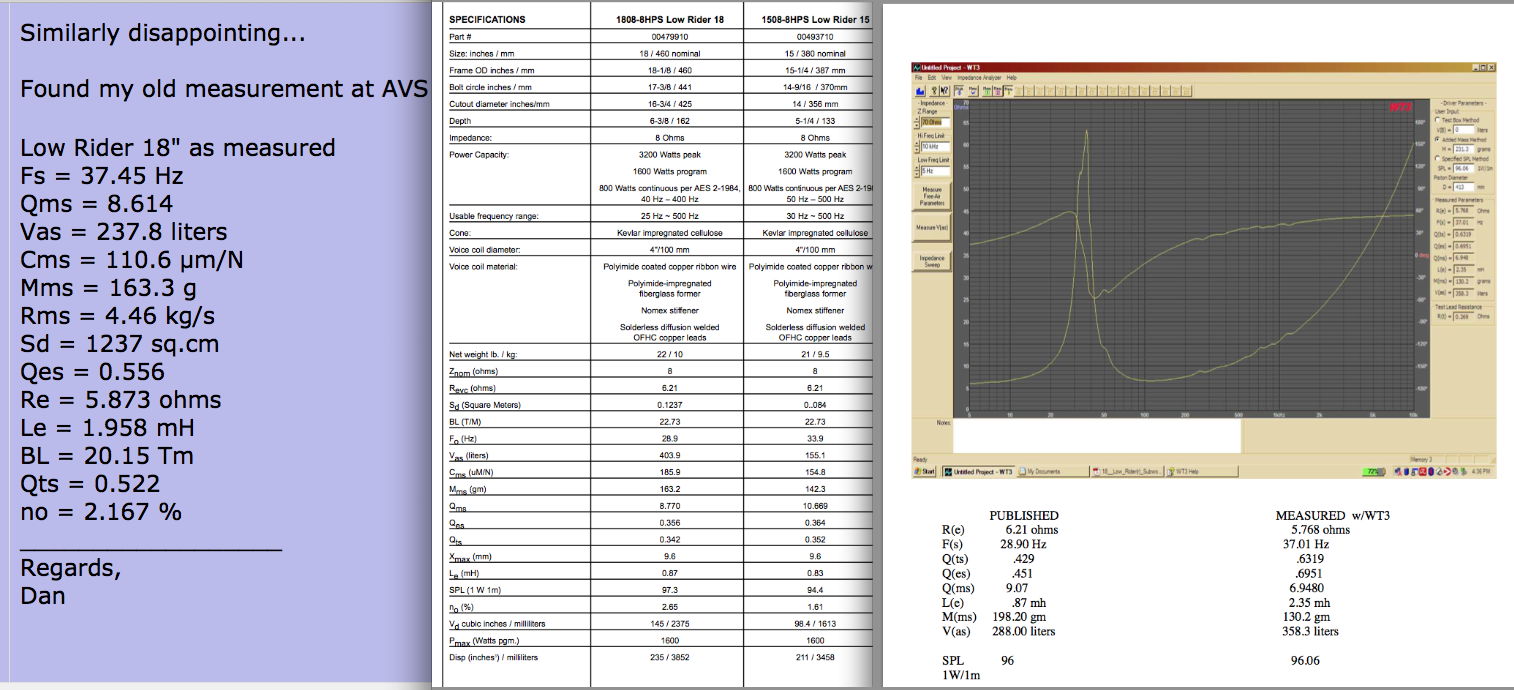Select the Test Box Method radio button
1514x690 pixels.
(1437, 120)
